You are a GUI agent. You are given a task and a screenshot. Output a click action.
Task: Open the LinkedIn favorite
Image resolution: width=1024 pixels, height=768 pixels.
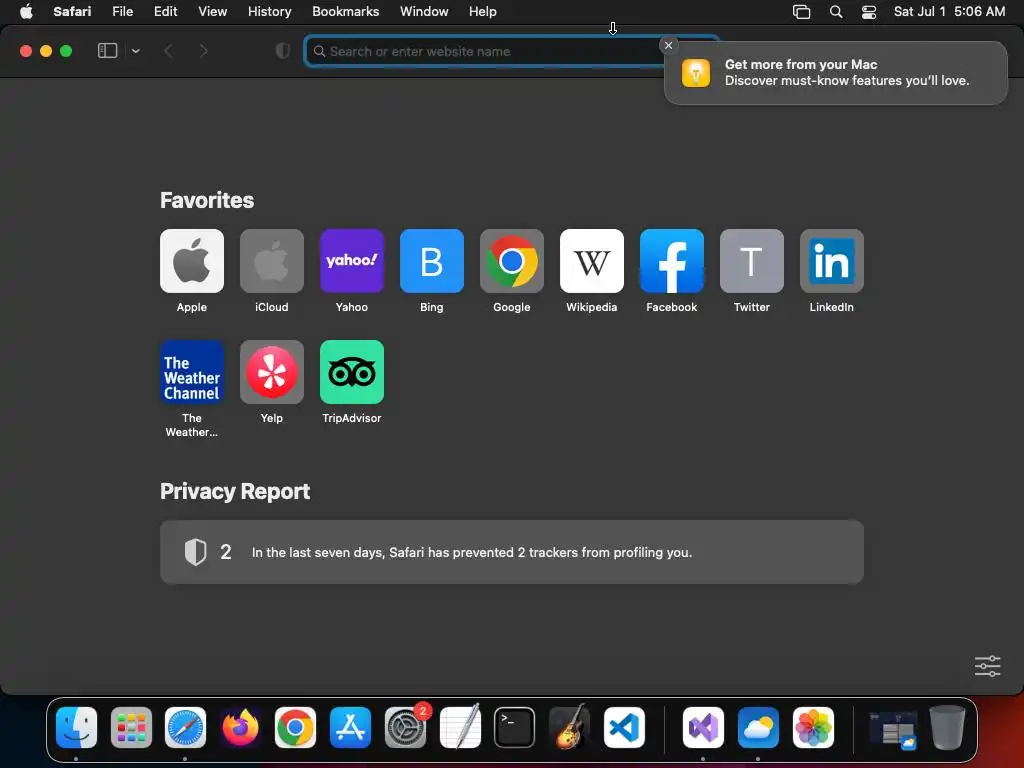(831, 261)
